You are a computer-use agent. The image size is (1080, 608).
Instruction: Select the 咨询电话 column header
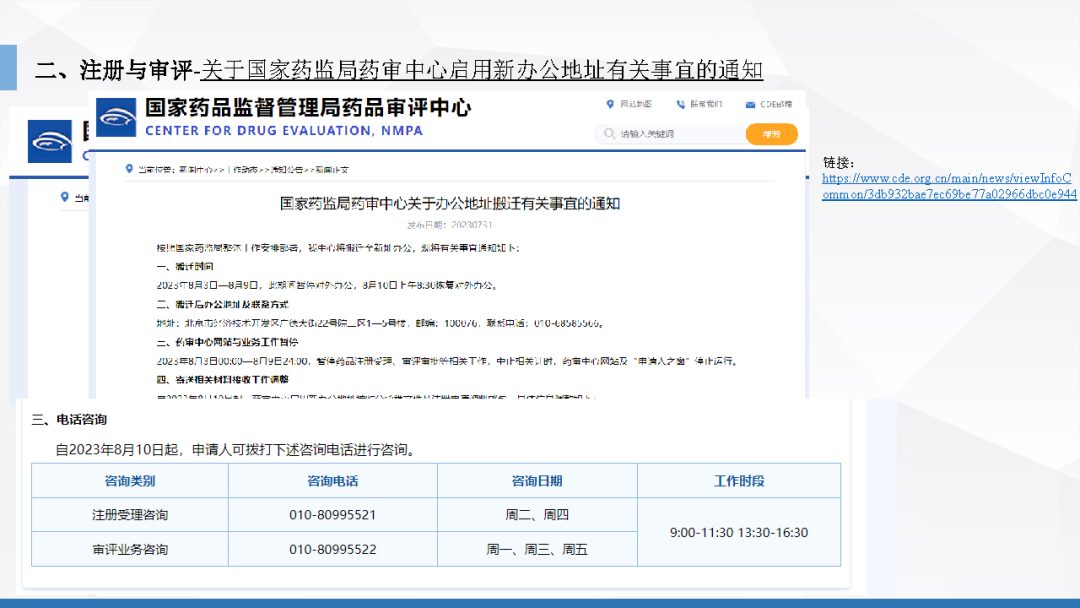333,481
